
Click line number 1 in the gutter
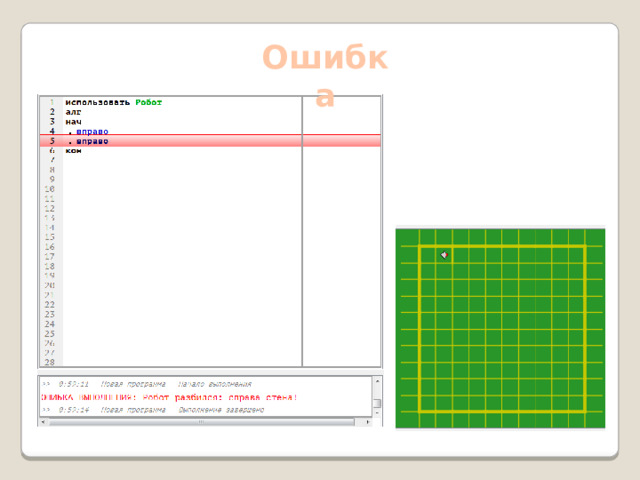point(50,102)
